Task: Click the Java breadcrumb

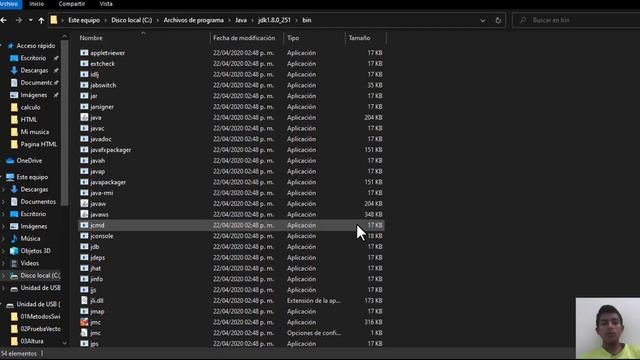Action: tap(241, 20)
